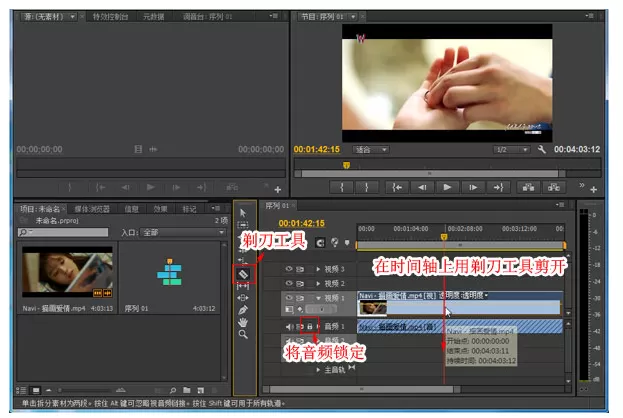This screenshot has height=418, width=623.
Task: Switch to the 媒体浏览器 tab
Action: pyautogui.click(x=92, y=209)
